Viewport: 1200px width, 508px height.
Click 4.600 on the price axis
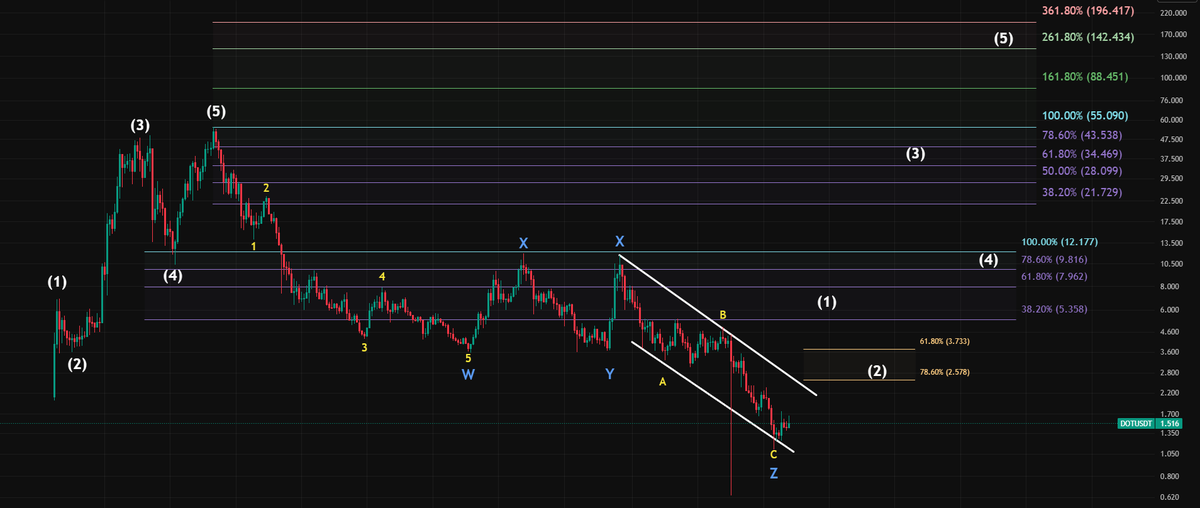tap(1170, 331)
